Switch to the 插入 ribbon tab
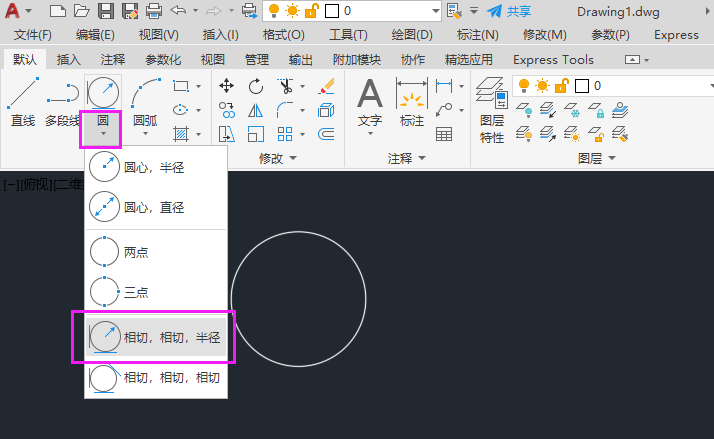Screen dimensions: 714x439 click(69, 60)
